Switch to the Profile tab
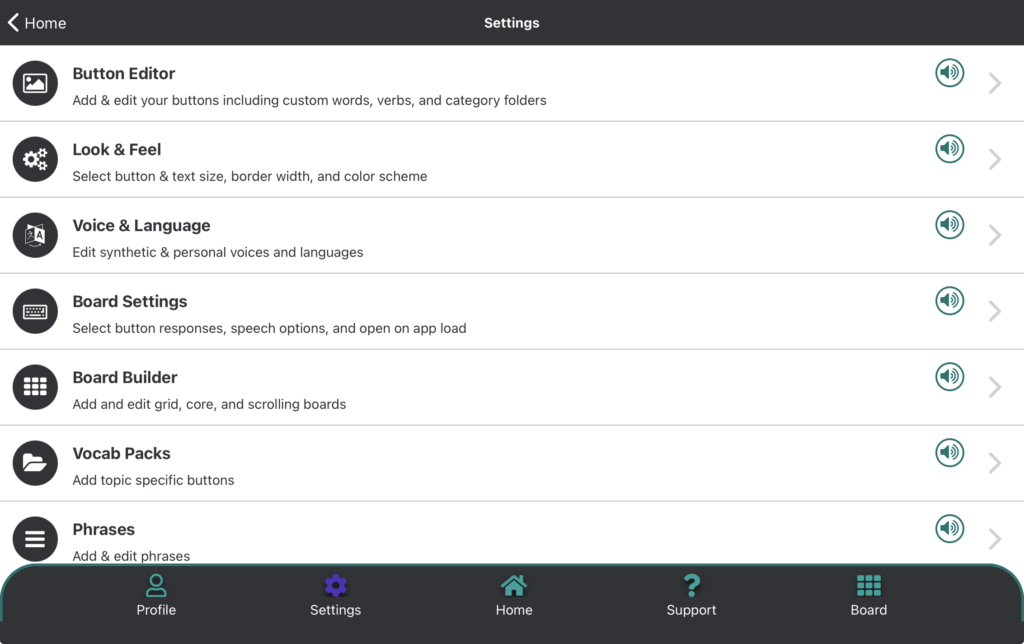This screenshot has width=1024, height=644. (x=156, y=596)
